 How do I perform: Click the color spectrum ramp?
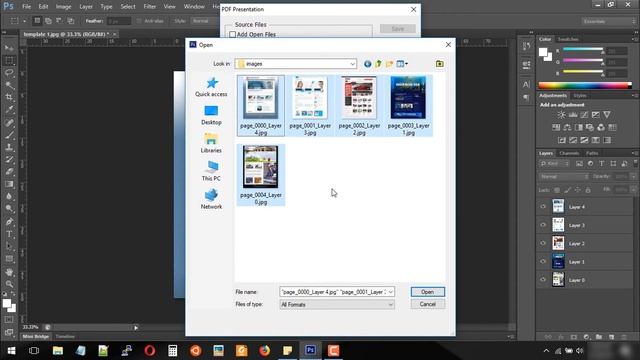click(585, 85)
